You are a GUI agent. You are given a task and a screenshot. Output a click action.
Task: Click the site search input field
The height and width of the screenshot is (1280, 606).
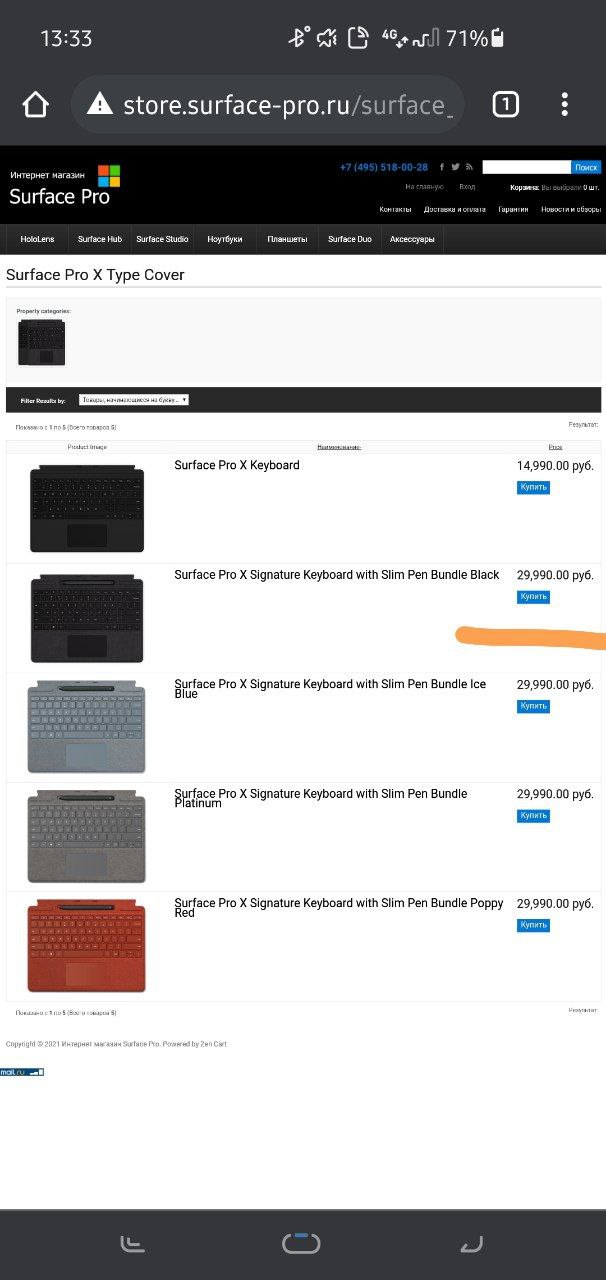[526, 168]
